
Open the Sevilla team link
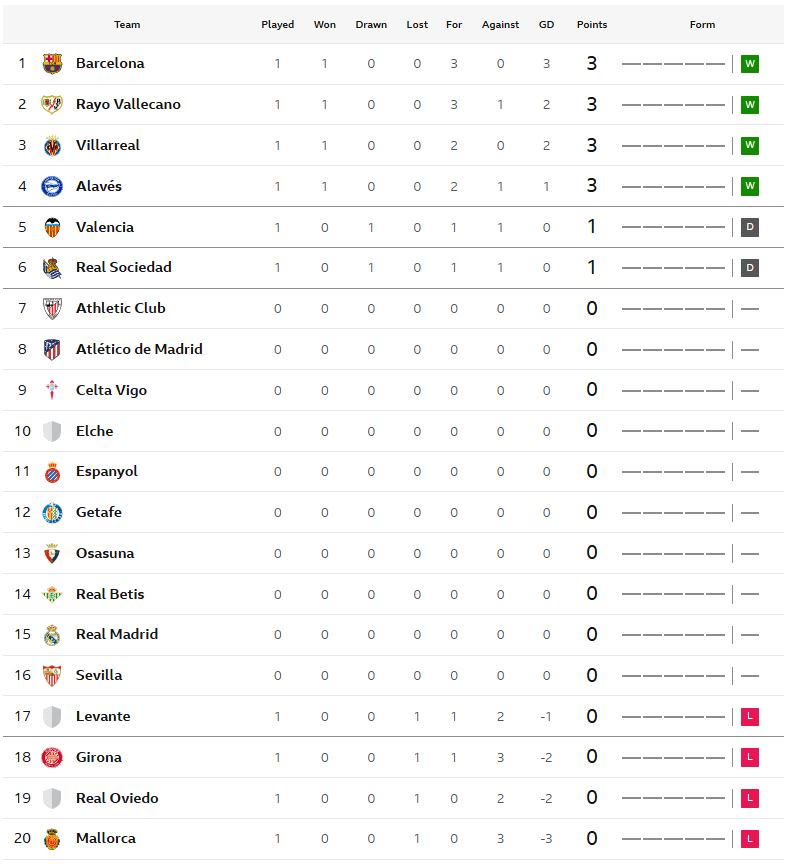click(99, 675)
